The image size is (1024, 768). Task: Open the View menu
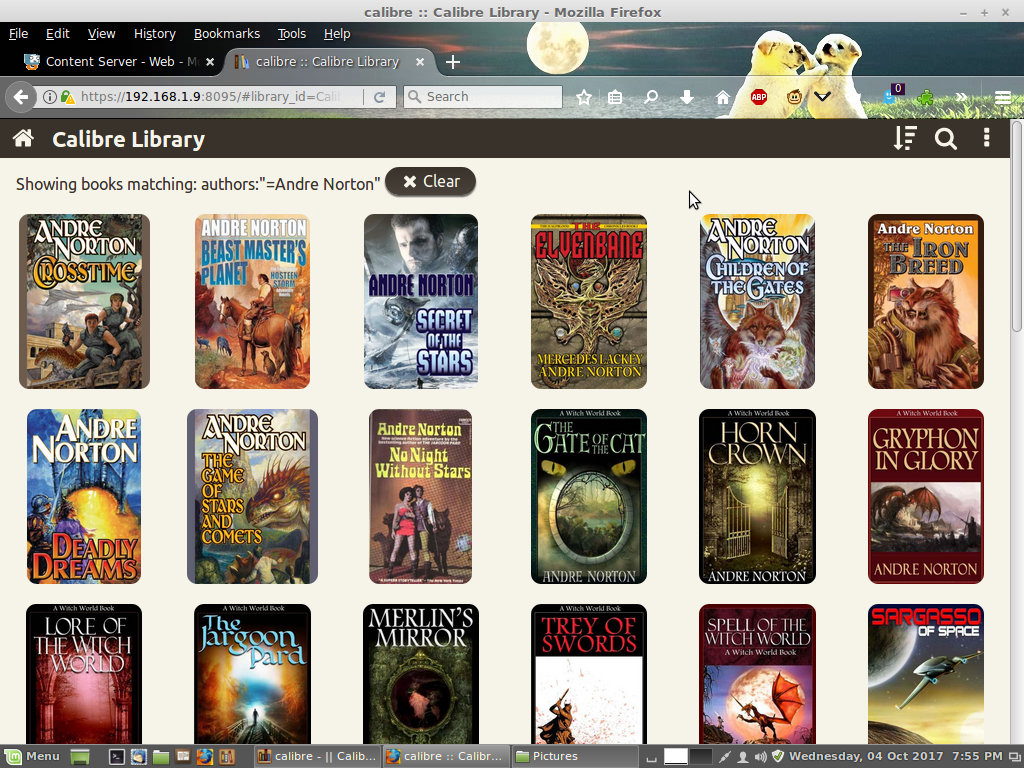pos(101,33)
